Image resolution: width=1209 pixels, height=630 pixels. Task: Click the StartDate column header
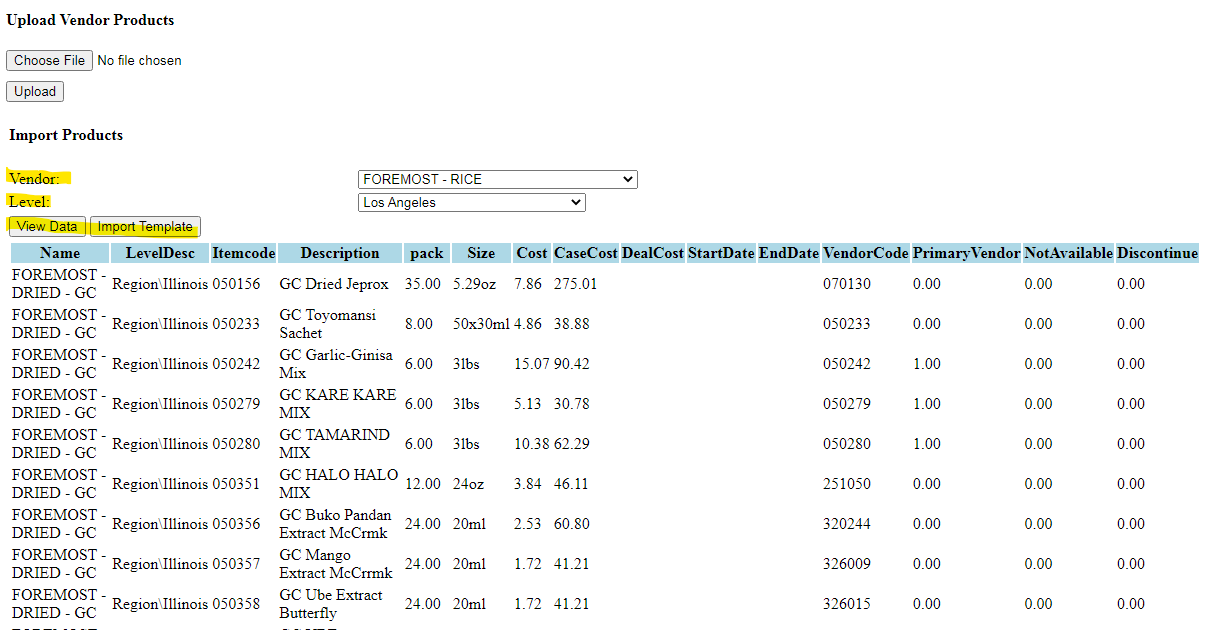click(x=721, y=253)
